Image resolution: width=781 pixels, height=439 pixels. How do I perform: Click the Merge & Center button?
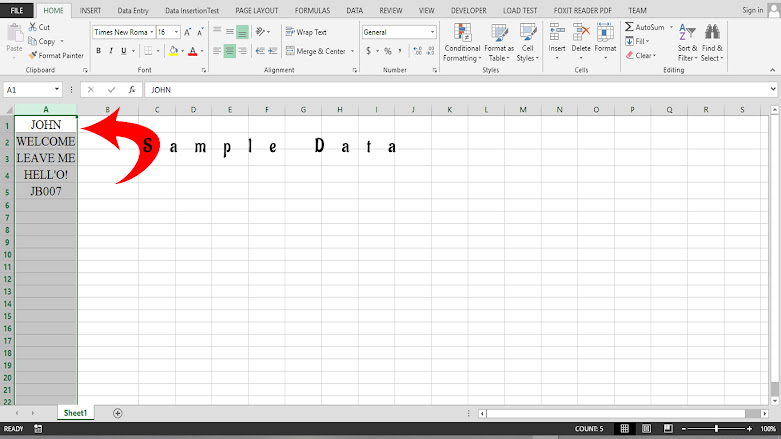click(x=316, y=51)
